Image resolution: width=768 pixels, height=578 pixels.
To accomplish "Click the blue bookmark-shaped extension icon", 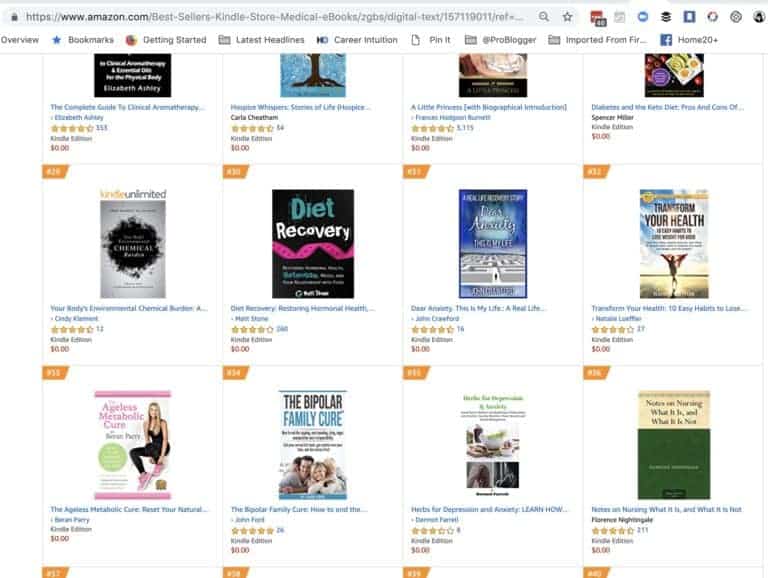I will (689, 17).
